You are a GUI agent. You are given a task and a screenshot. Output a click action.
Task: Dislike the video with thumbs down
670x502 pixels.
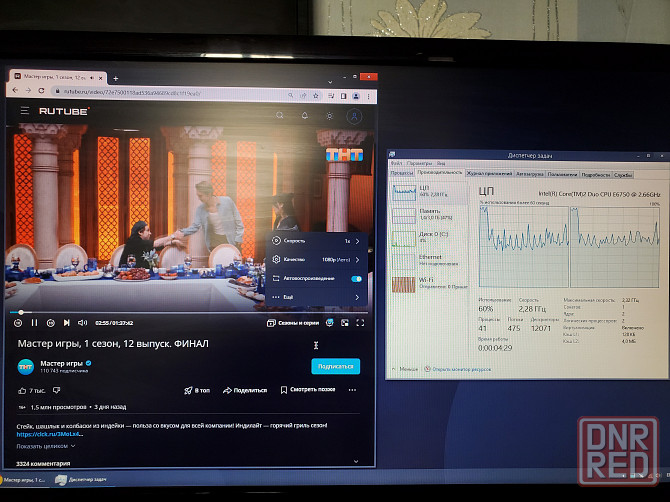tap(56, 390)
